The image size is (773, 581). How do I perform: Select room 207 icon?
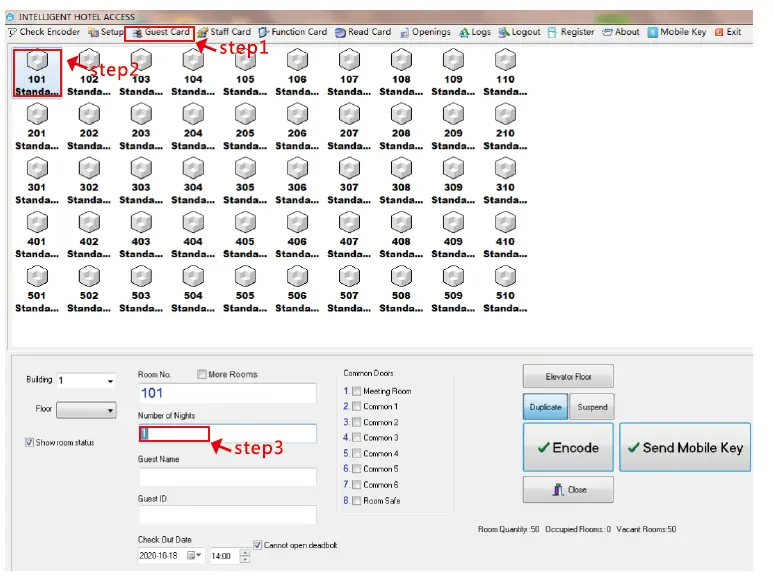pos(349,115)
